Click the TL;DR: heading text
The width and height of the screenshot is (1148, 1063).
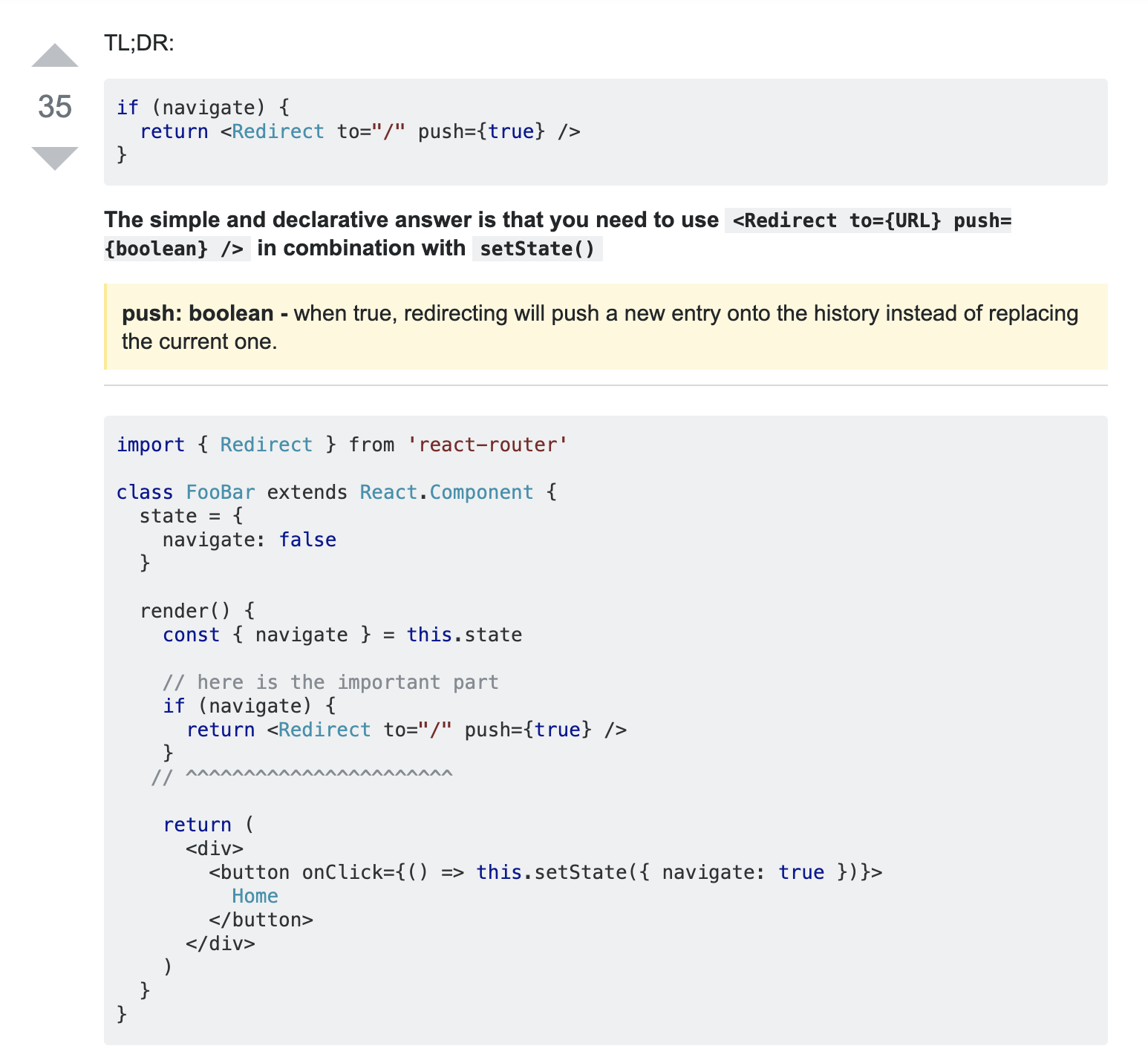click(139, 43)
